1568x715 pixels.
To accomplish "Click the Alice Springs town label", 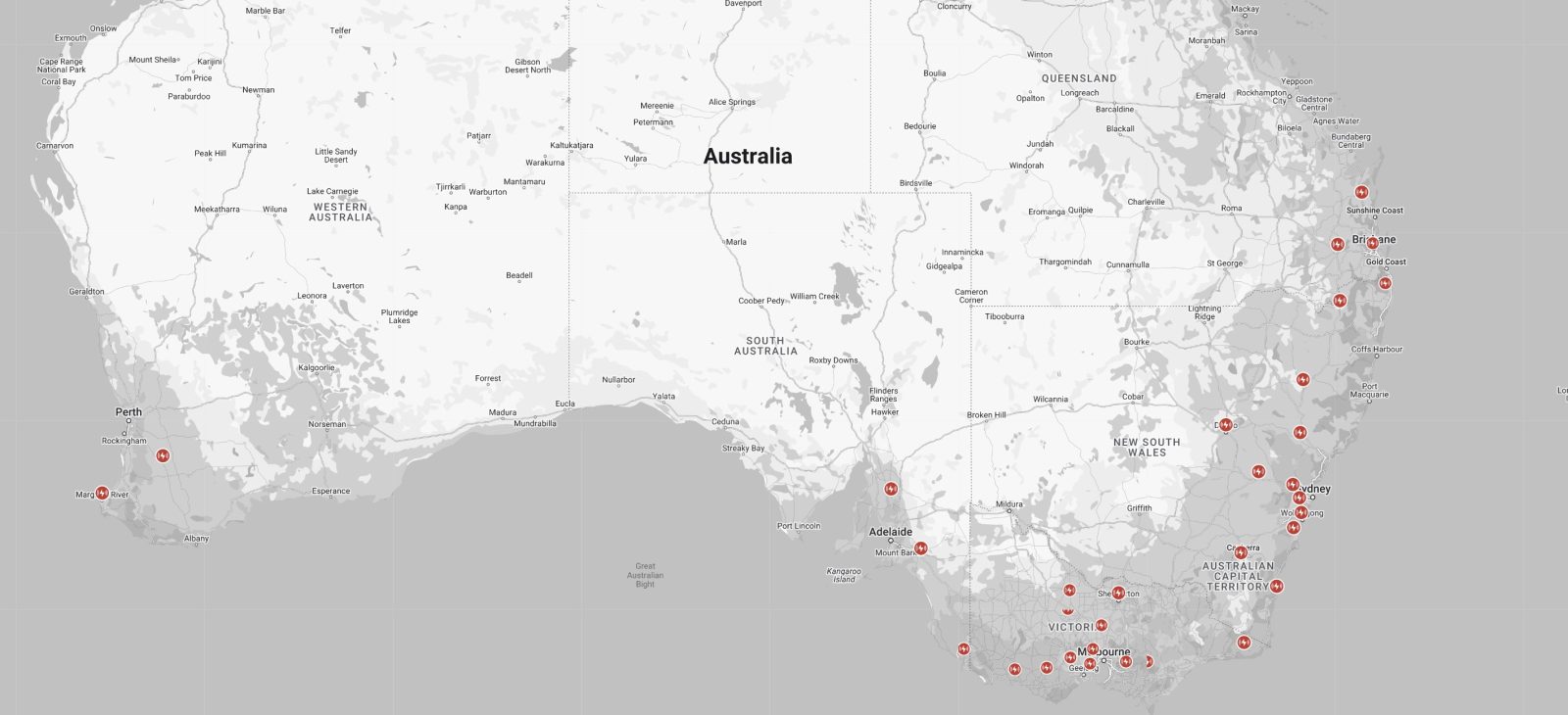I will click(x=732, y=102).
